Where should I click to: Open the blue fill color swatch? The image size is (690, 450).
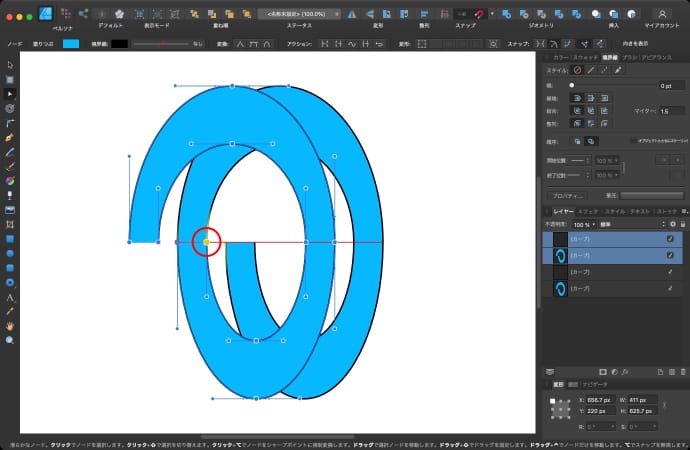(71, 44)
